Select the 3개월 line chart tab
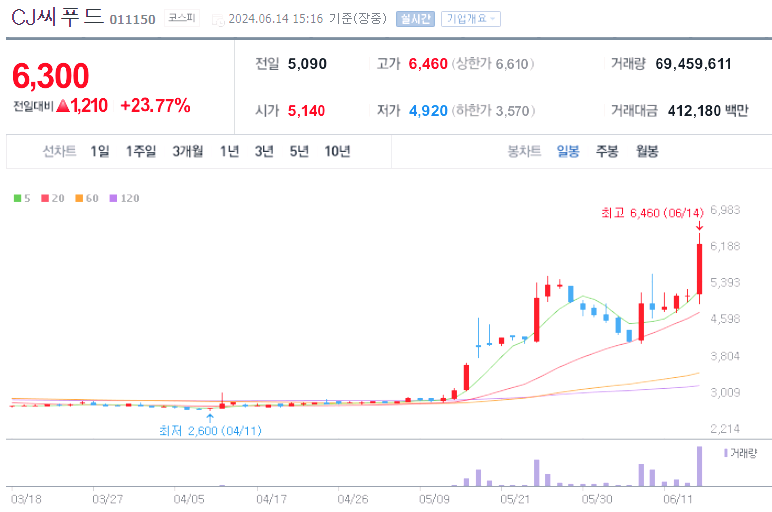772x512 pixels. click(x=188, y=151)
